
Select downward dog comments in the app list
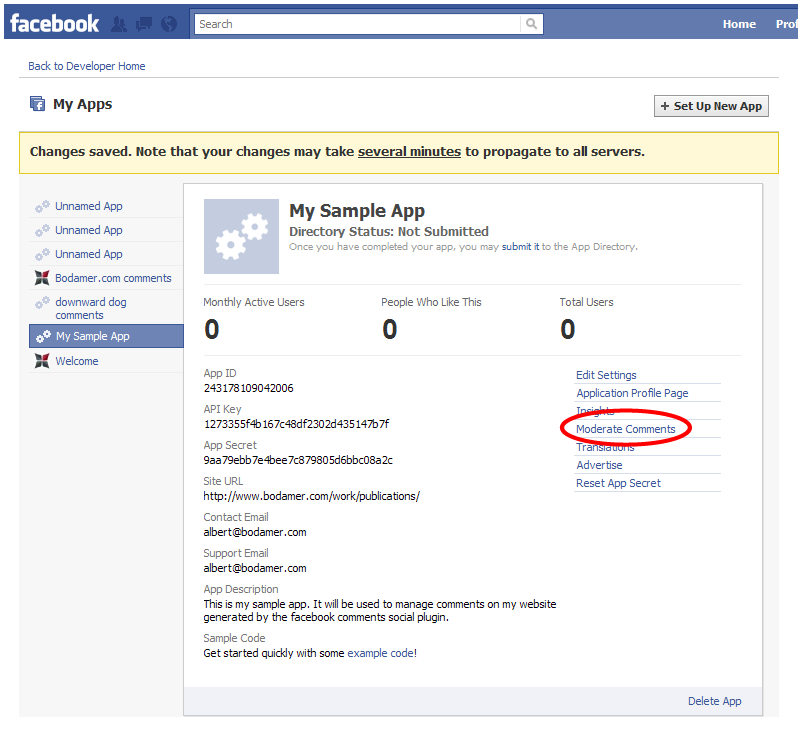pos(91,308)
